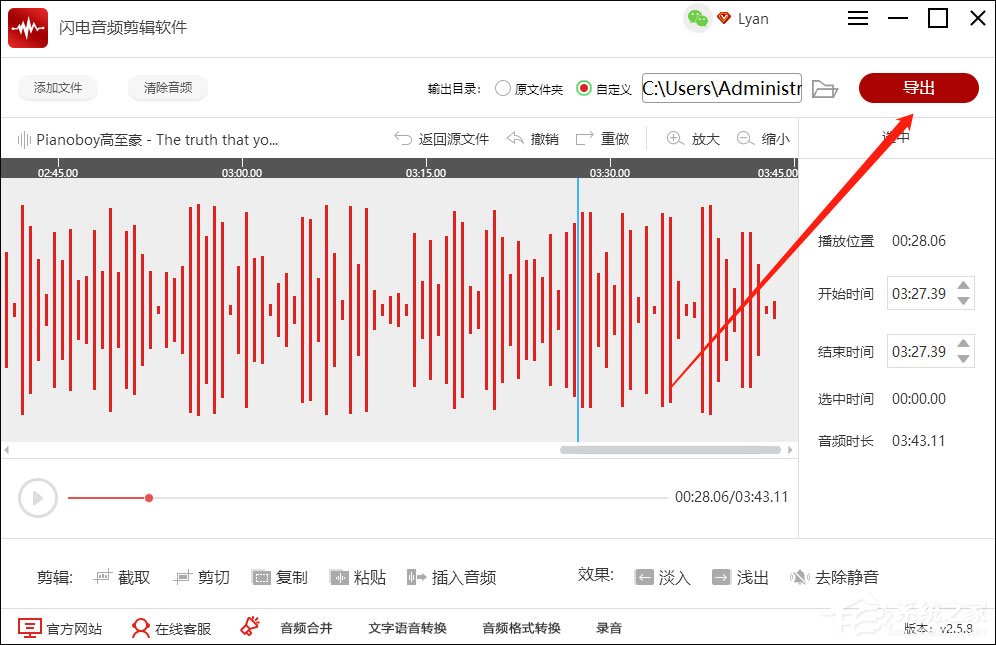Open 文字语音转换 from the bottom bar
The height and width of the screenshot is (645, 996).
(406, 628)
